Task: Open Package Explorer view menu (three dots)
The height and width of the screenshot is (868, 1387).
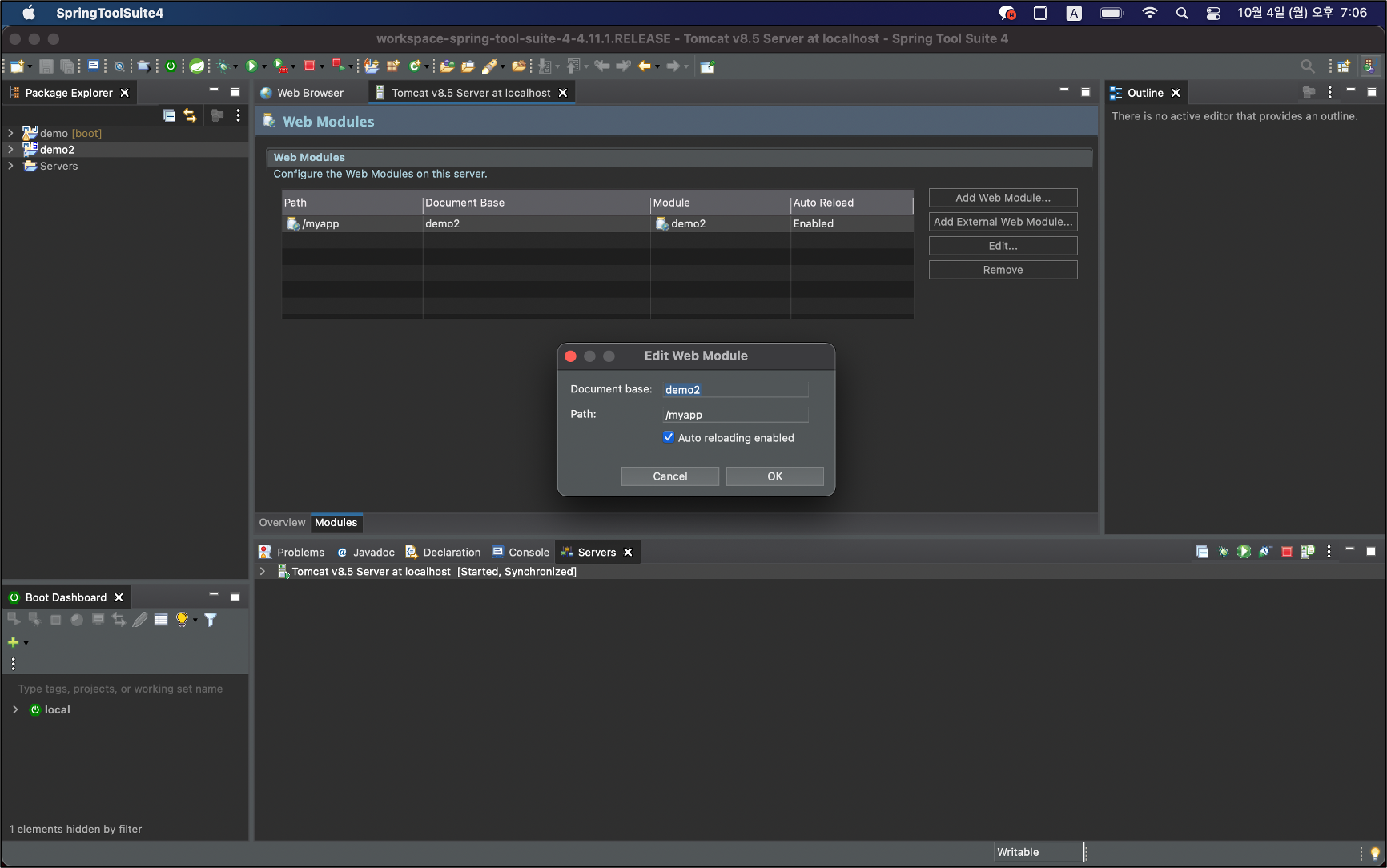Action: (x=238, y=115)
